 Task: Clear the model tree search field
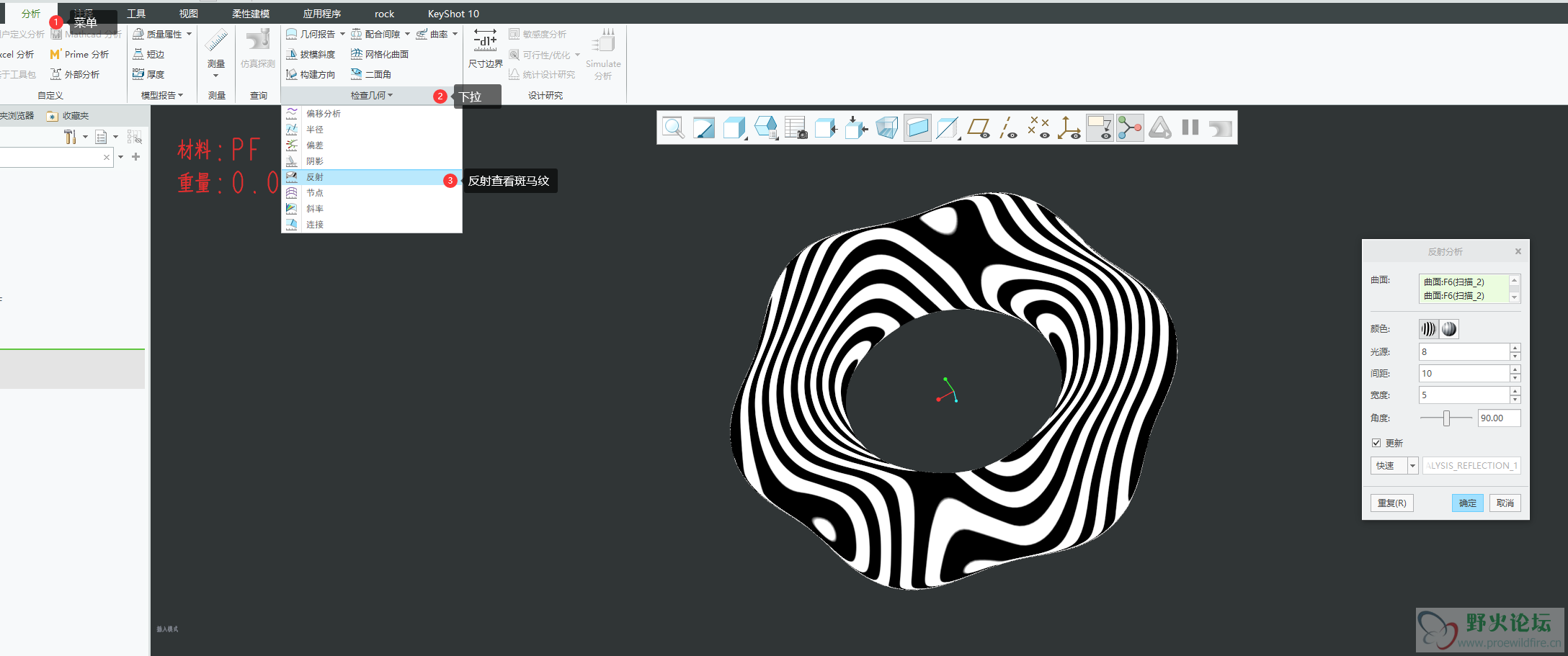[107, 157]
